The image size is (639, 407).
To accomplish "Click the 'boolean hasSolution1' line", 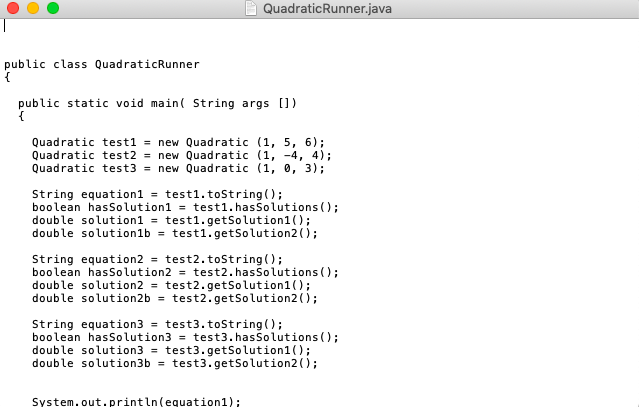I will tap(185, 207).
